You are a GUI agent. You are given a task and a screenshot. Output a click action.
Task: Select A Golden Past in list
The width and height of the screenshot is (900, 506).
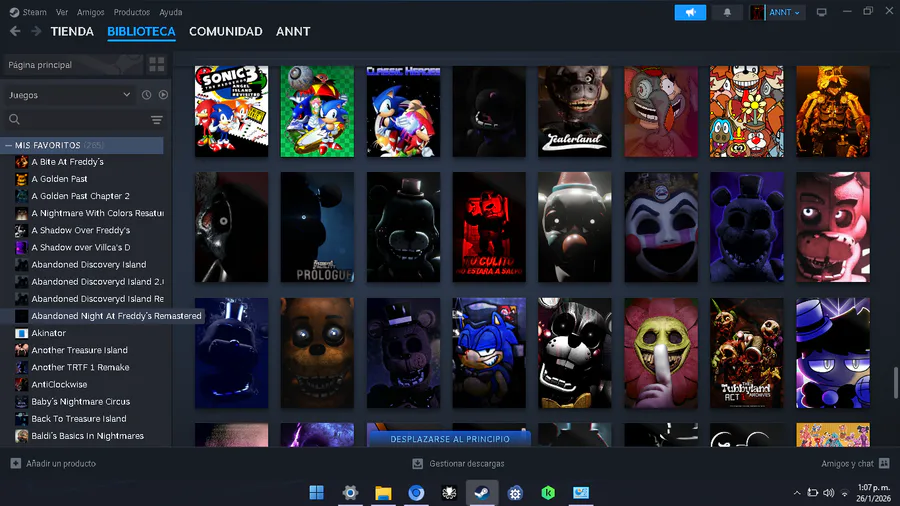(59, 179)
